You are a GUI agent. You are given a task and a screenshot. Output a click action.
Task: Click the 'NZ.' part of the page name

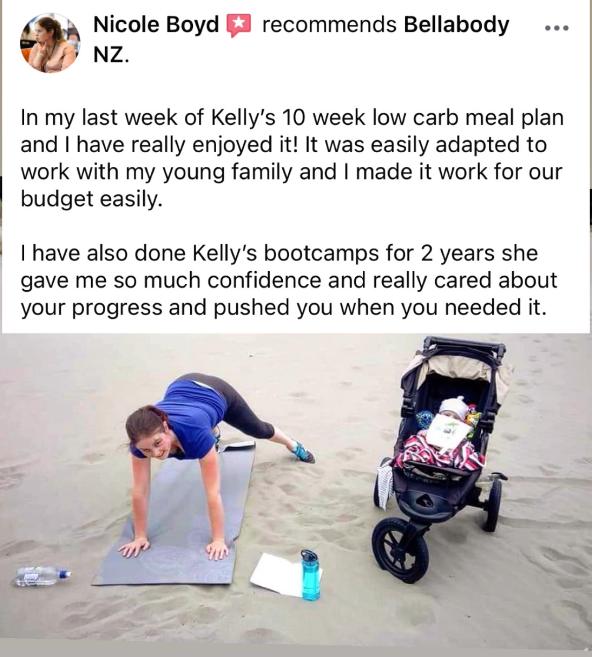pyautogui.click(x=111, y=54)
